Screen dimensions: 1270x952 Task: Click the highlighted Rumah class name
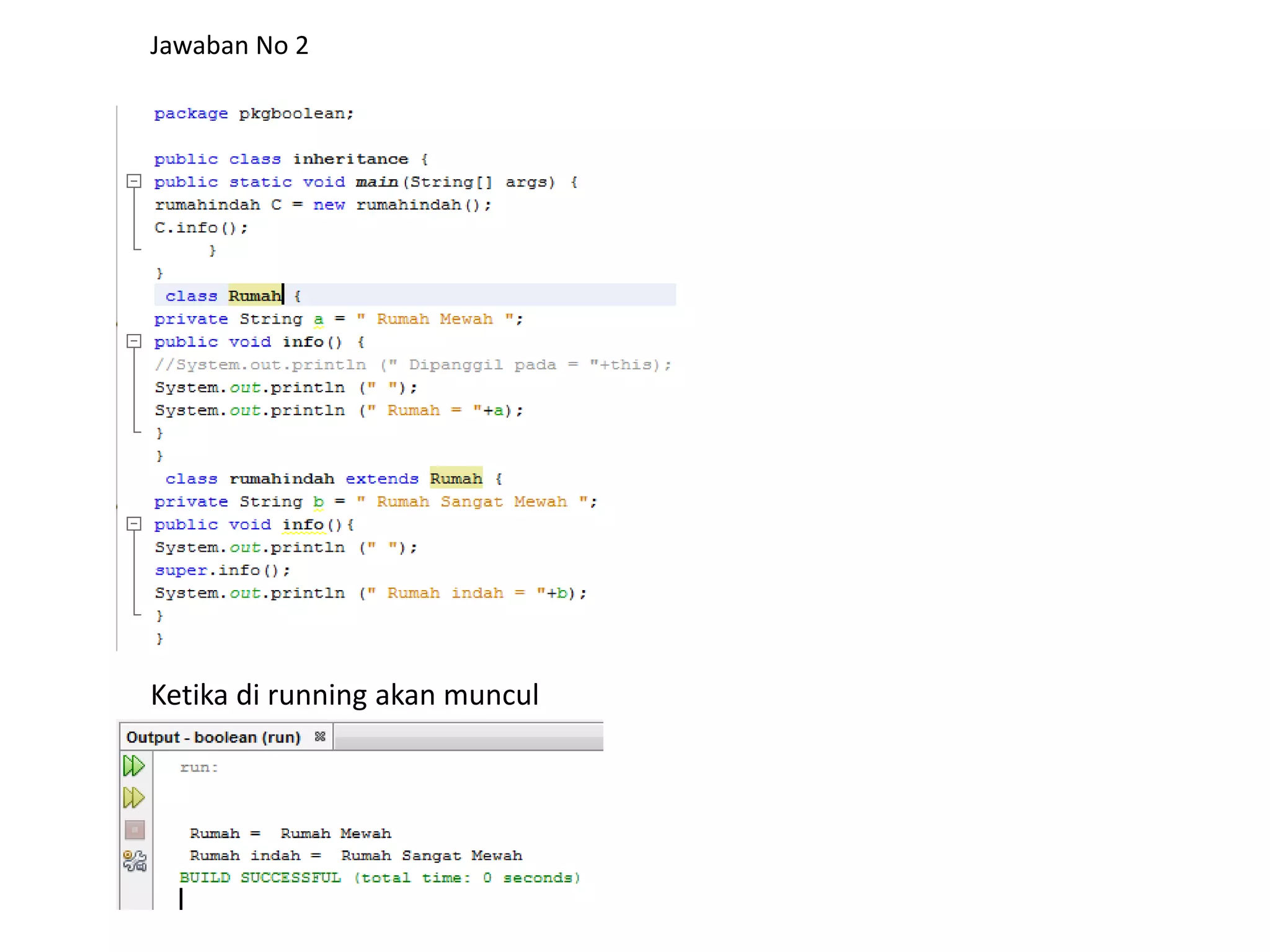click(254, 296)
